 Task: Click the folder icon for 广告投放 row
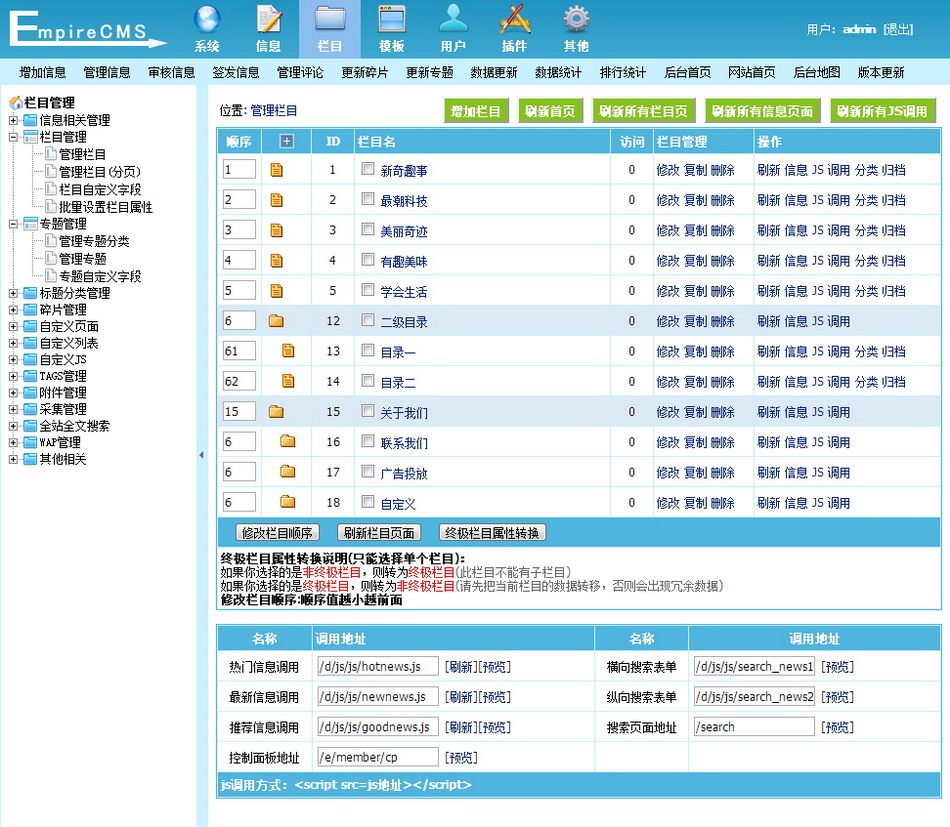(288, 472)
